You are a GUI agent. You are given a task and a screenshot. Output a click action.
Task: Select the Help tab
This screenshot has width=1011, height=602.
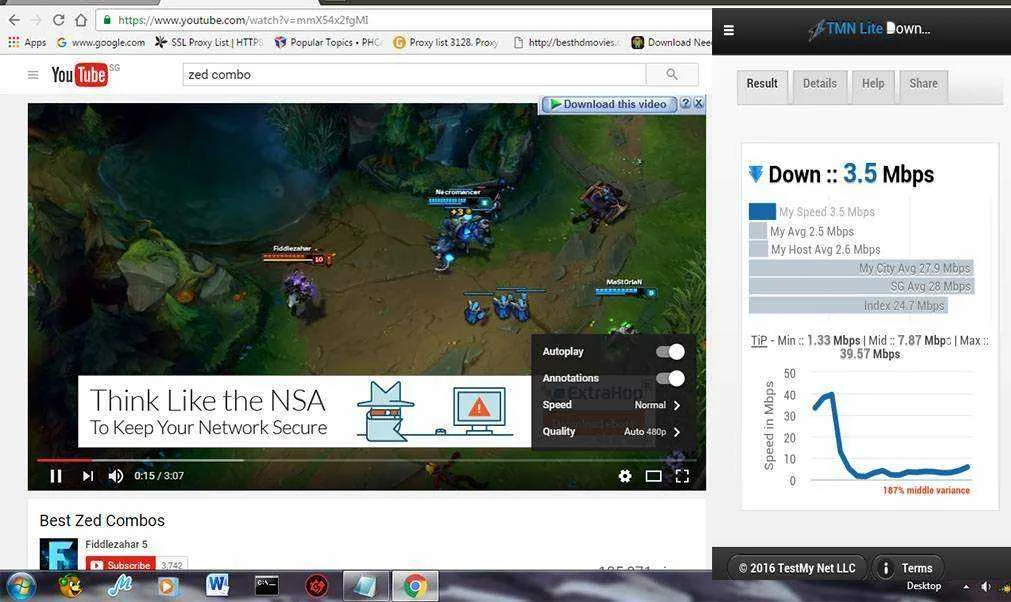(x=873, y=84)
